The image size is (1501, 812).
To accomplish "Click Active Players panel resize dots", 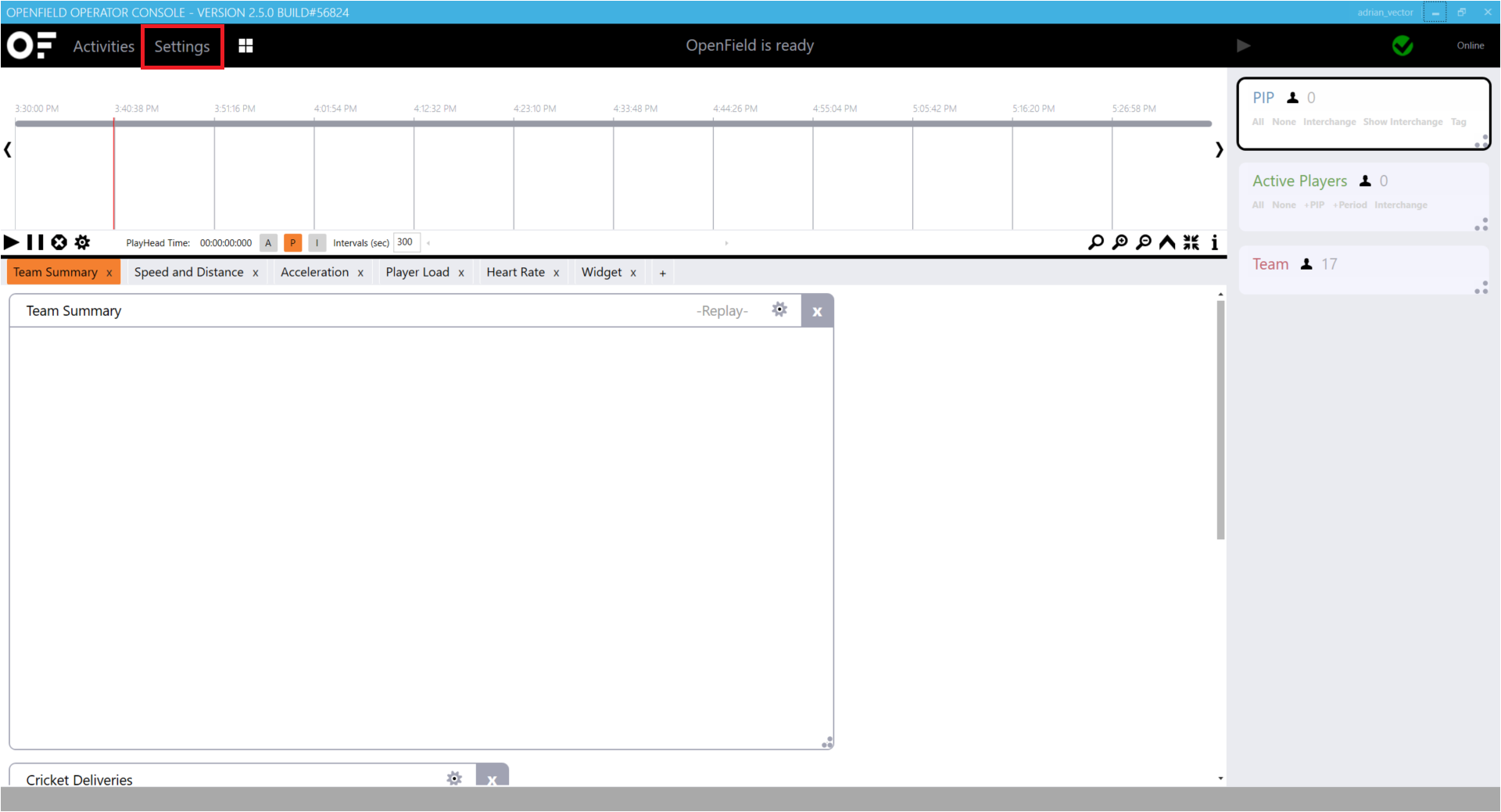I will (1481, 224).
